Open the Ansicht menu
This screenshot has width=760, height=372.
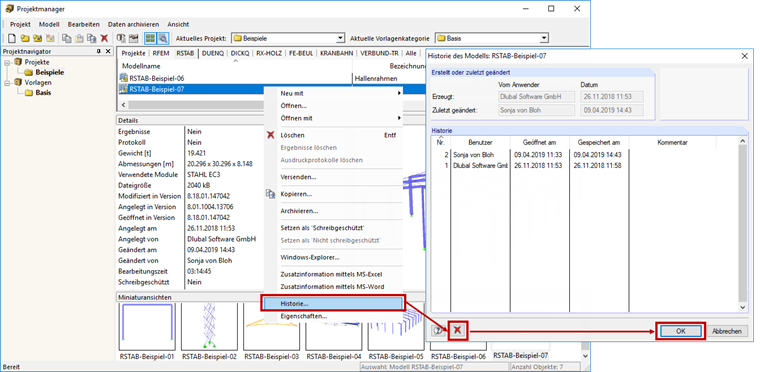pyautogui.click(x=178, y=24)
